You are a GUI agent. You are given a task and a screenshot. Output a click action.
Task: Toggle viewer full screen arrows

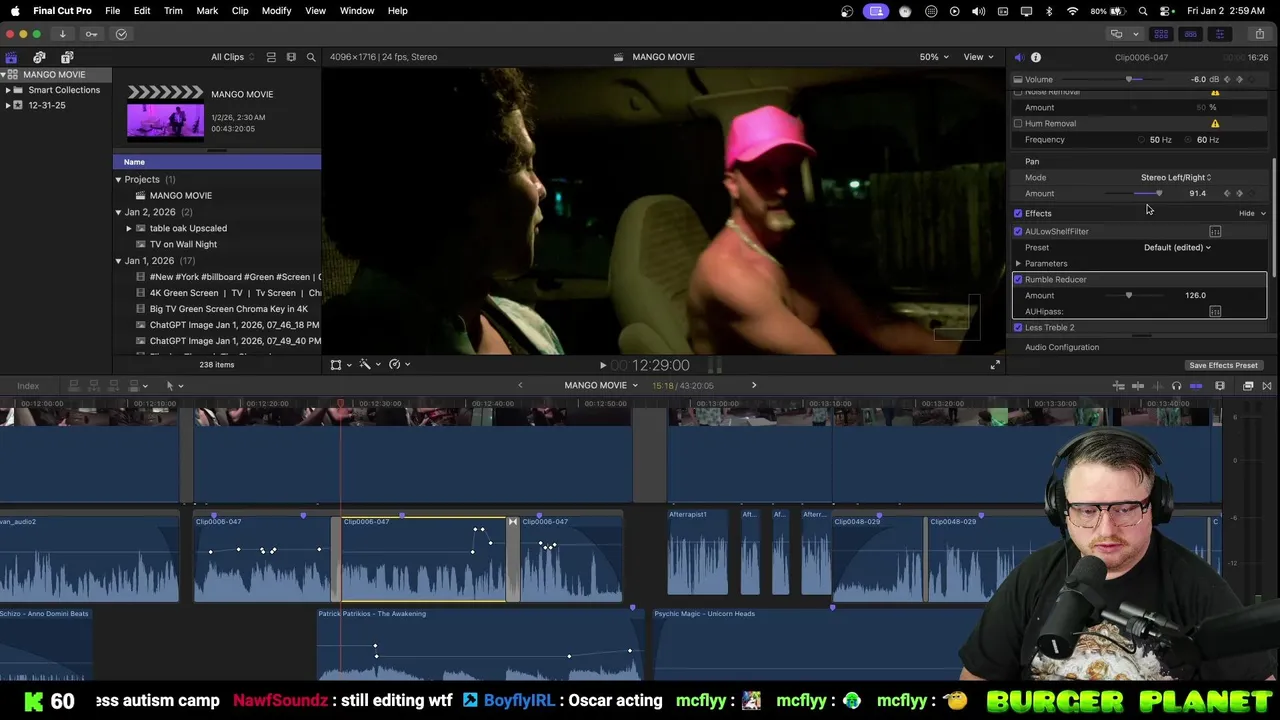(x=995, y=365)
